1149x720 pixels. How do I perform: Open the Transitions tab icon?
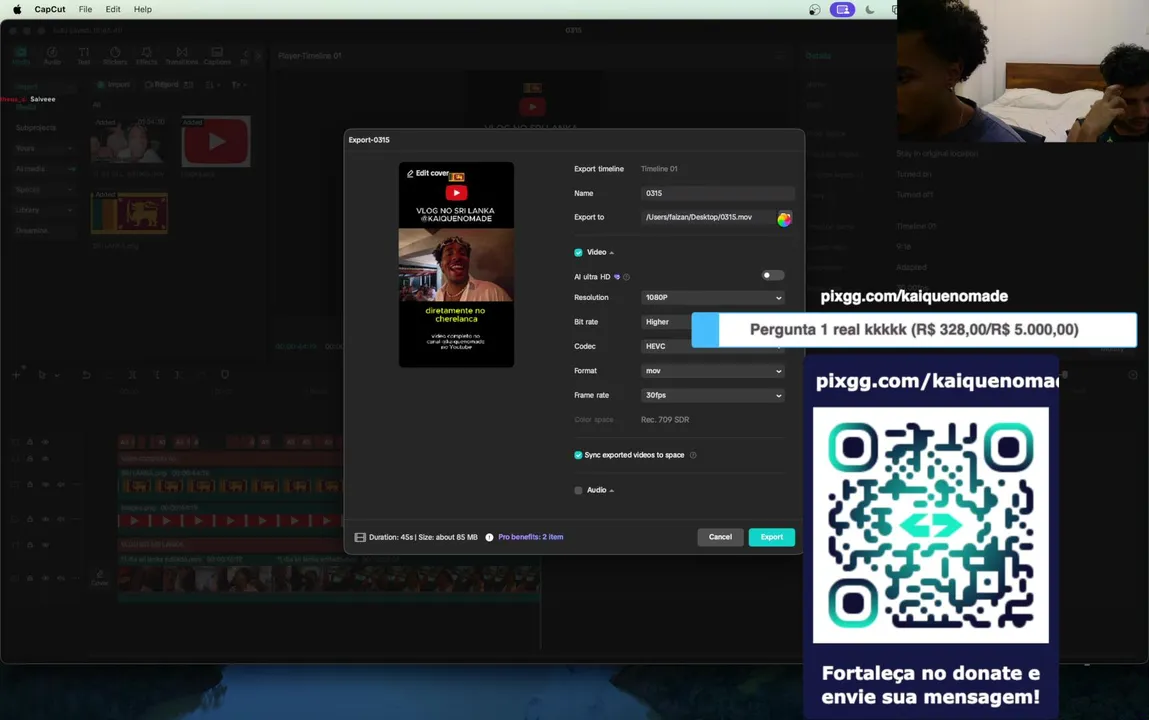[182, 56]
